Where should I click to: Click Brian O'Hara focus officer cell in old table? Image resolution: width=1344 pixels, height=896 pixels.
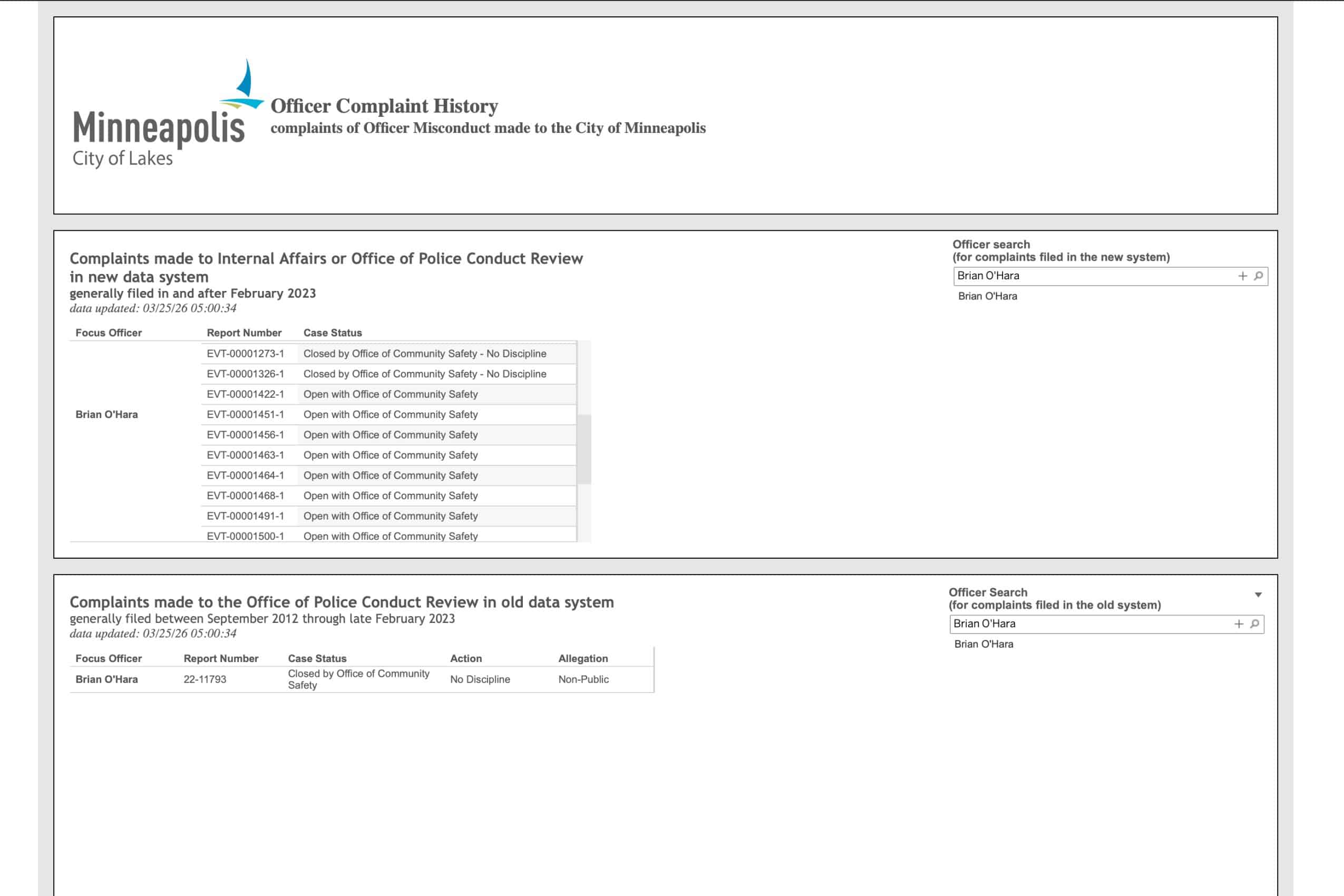[107, 679]
